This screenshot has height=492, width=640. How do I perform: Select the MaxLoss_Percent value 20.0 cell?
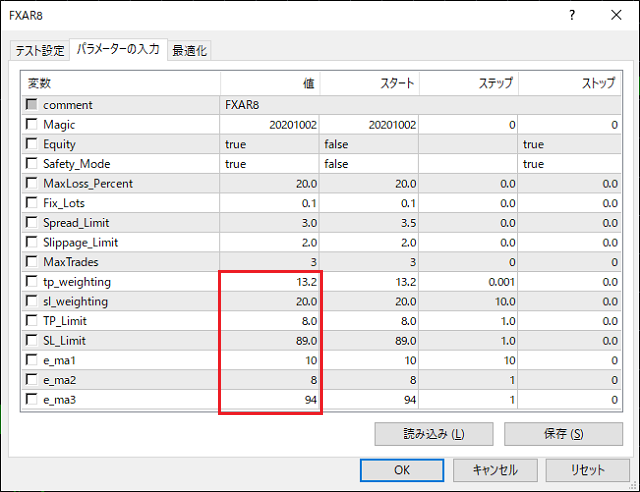coord(269,183)
